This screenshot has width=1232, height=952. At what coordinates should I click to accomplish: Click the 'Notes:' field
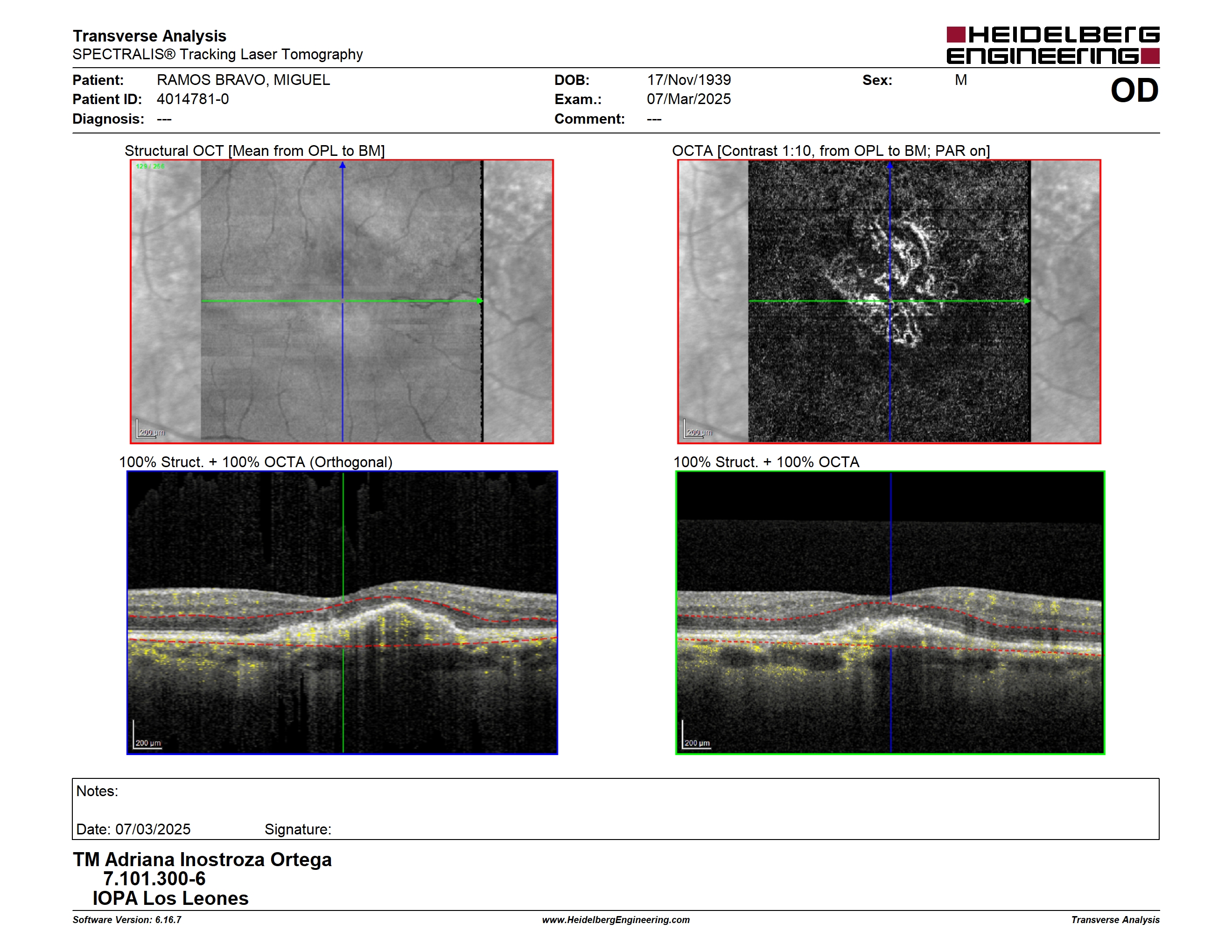[x=97, y=791]
